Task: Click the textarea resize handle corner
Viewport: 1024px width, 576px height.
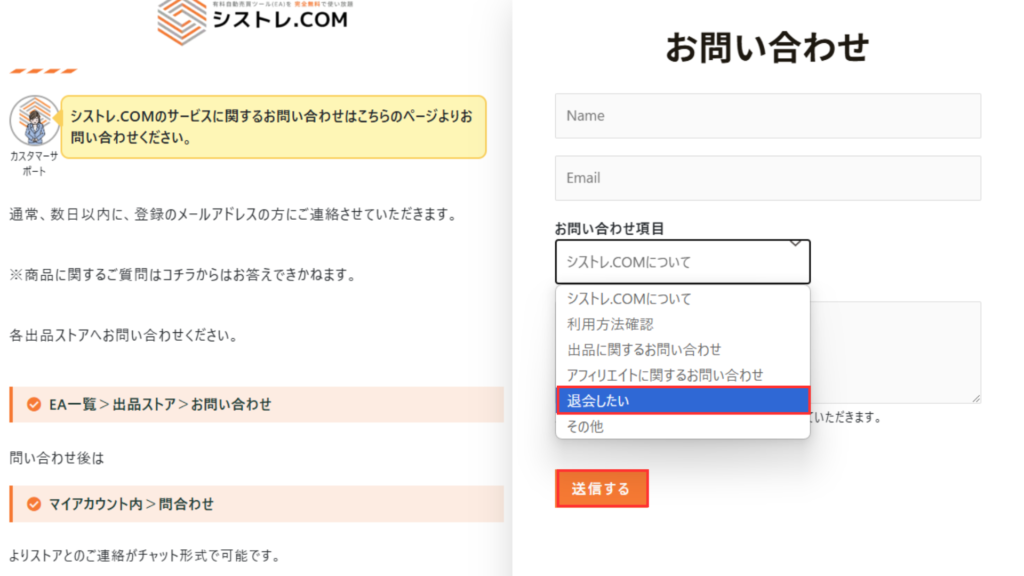Action: point(976,398)
